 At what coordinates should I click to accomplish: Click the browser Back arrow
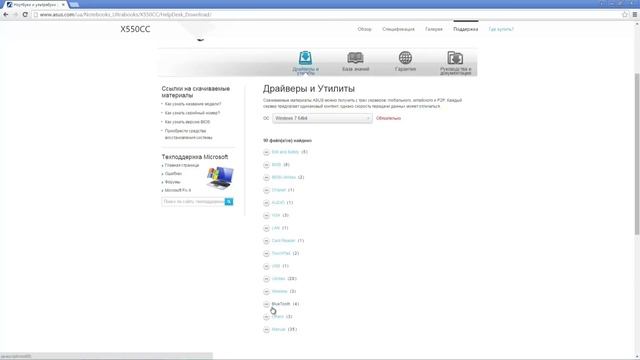tap(6, 14)
